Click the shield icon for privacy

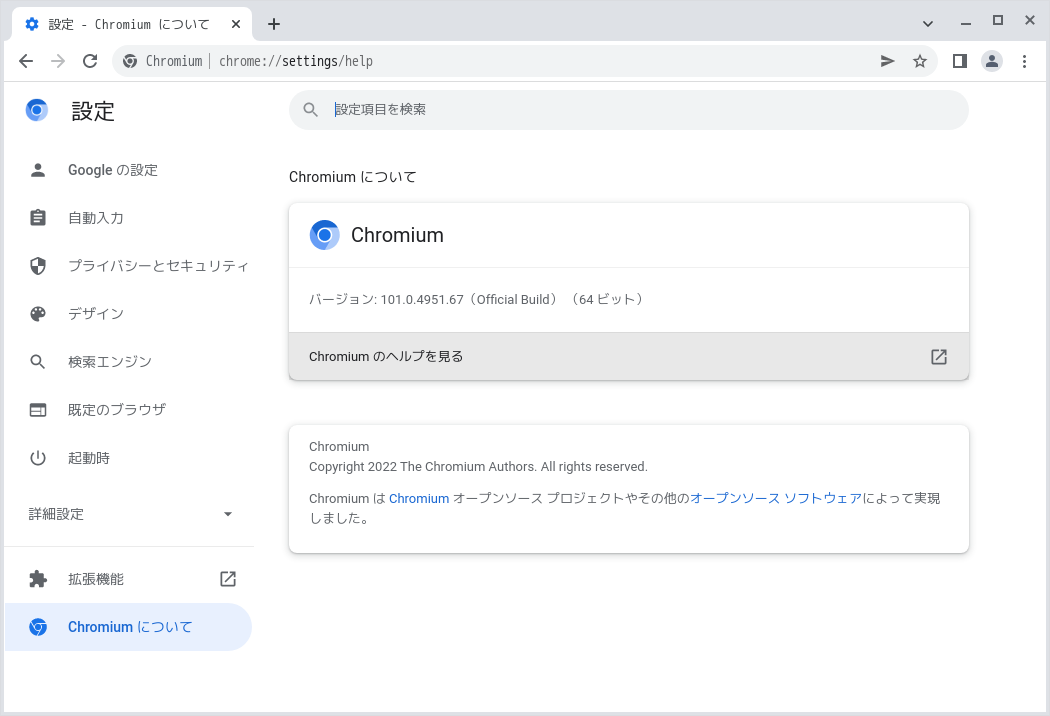click(38, 266)
